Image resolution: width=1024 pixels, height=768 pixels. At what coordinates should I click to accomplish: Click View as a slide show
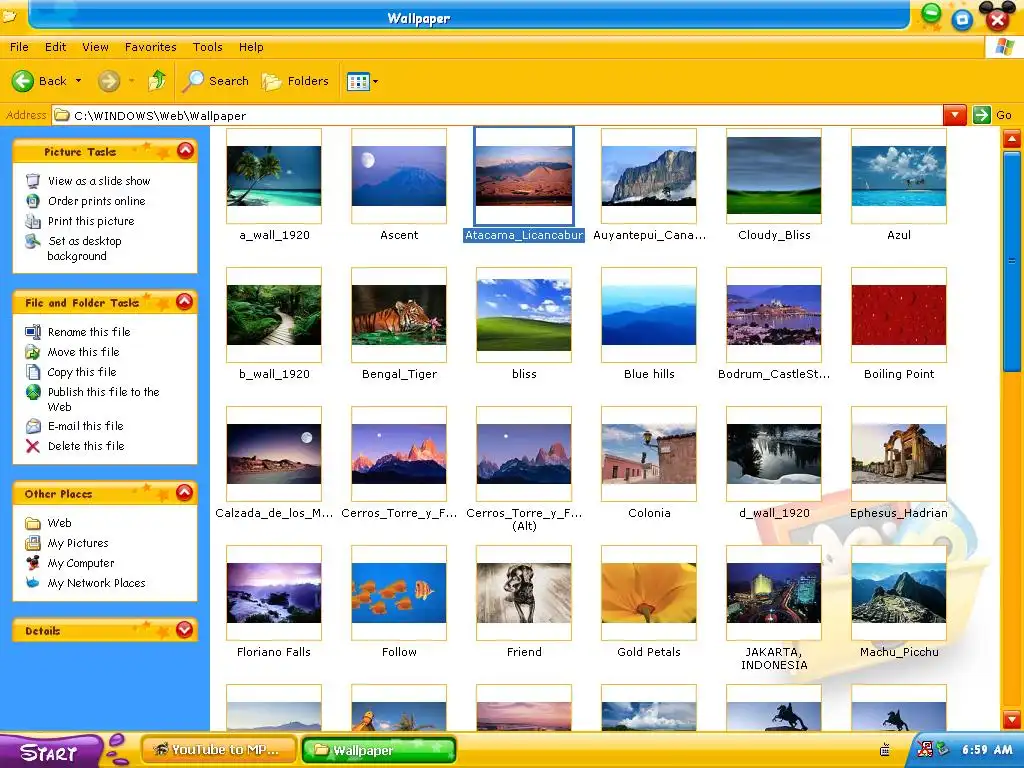(99, 181)
